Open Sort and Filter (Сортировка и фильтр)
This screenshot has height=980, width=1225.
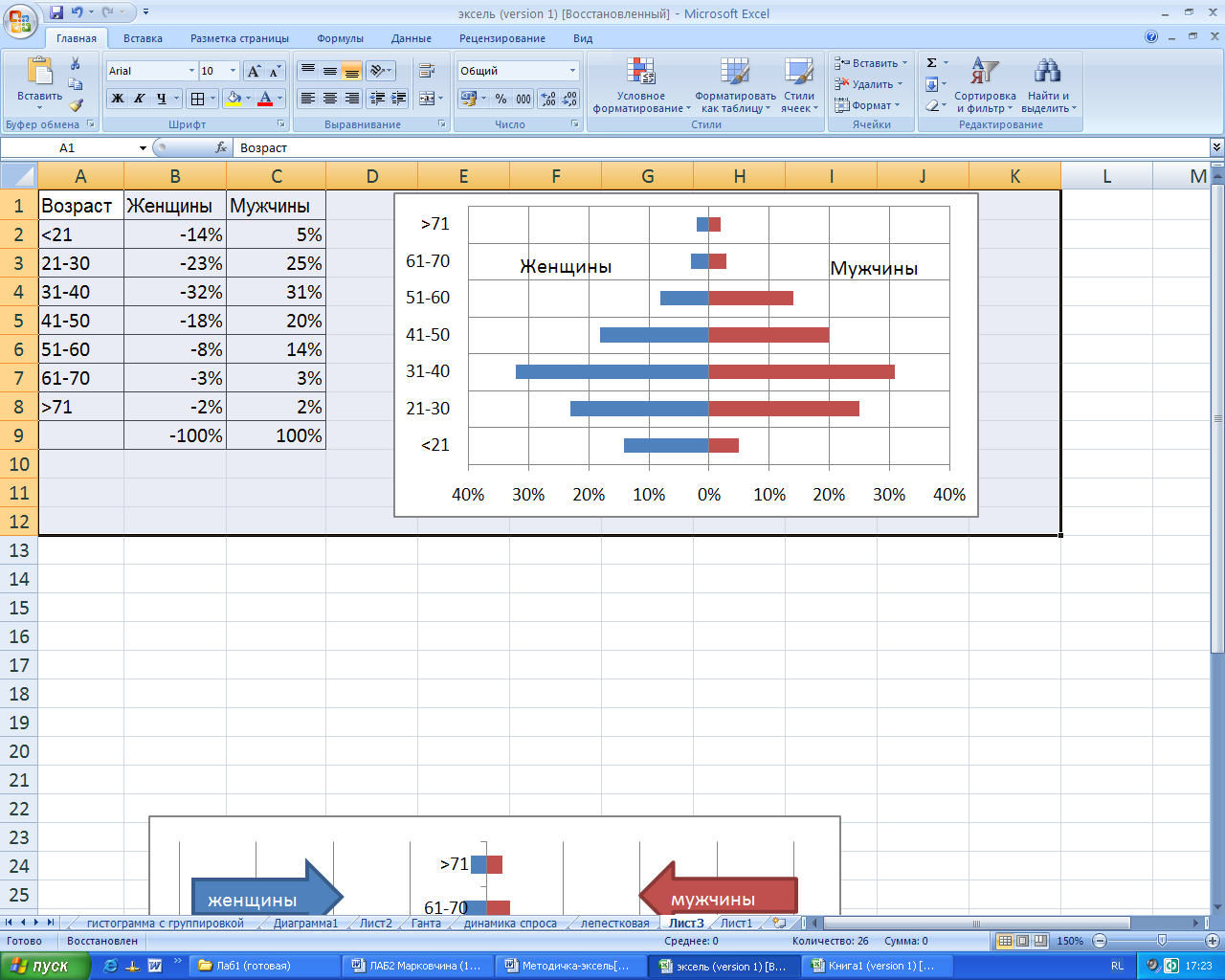pos(985,86)
